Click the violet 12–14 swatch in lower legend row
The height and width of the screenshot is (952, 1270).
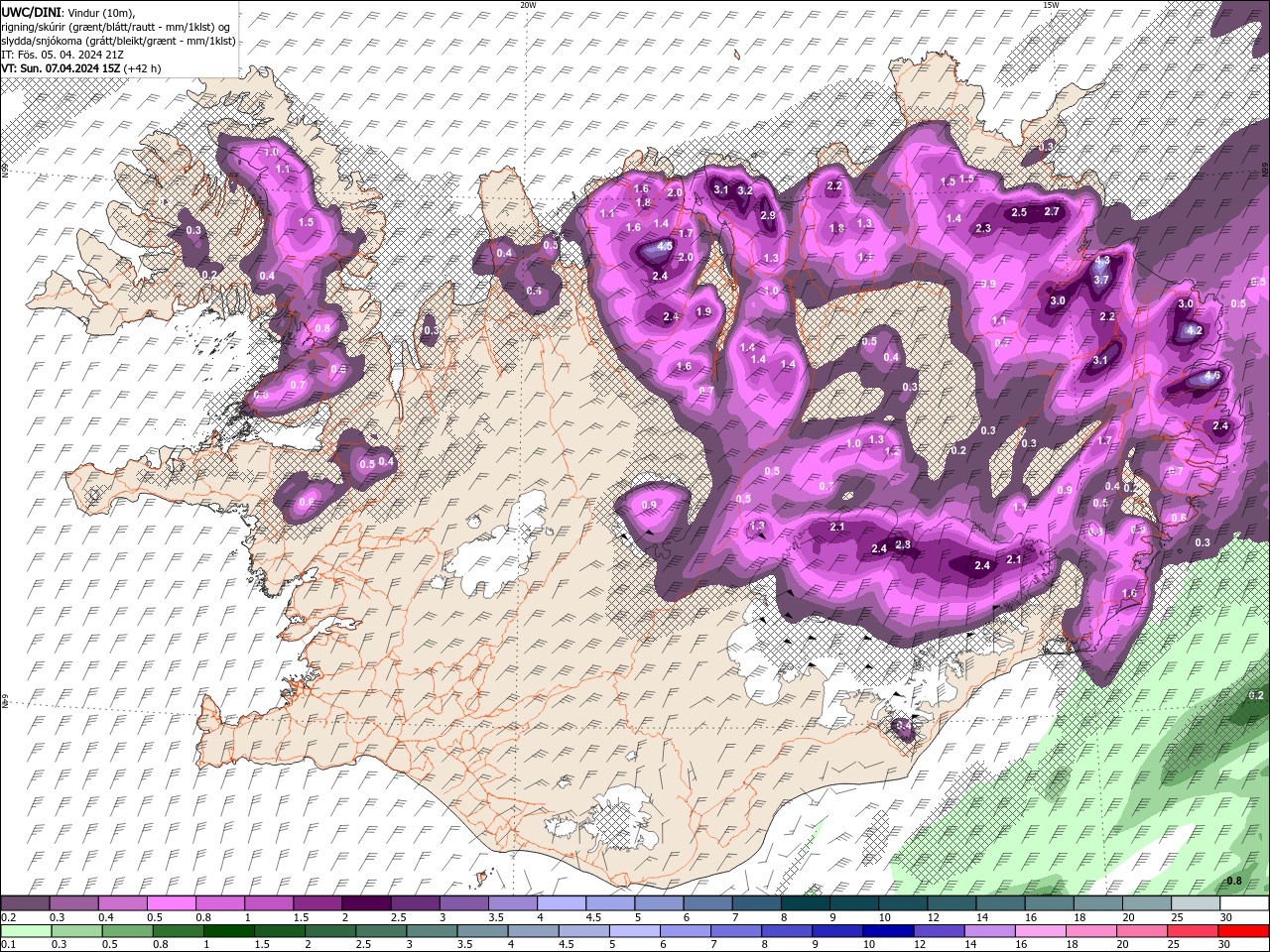938,930
